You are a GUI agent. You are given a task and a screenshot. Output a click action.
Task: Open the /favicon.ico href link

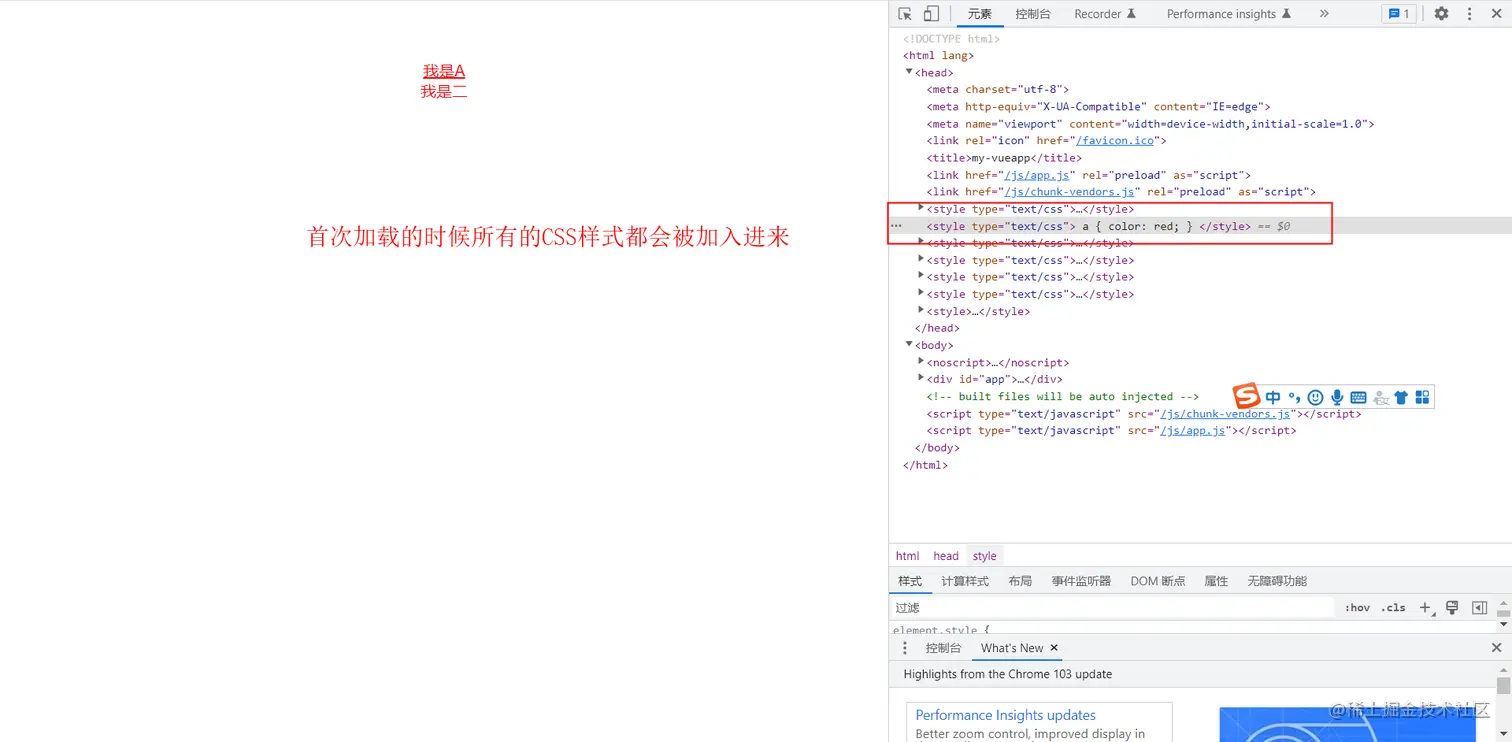pyautogui.click(x=1117, y=141)
